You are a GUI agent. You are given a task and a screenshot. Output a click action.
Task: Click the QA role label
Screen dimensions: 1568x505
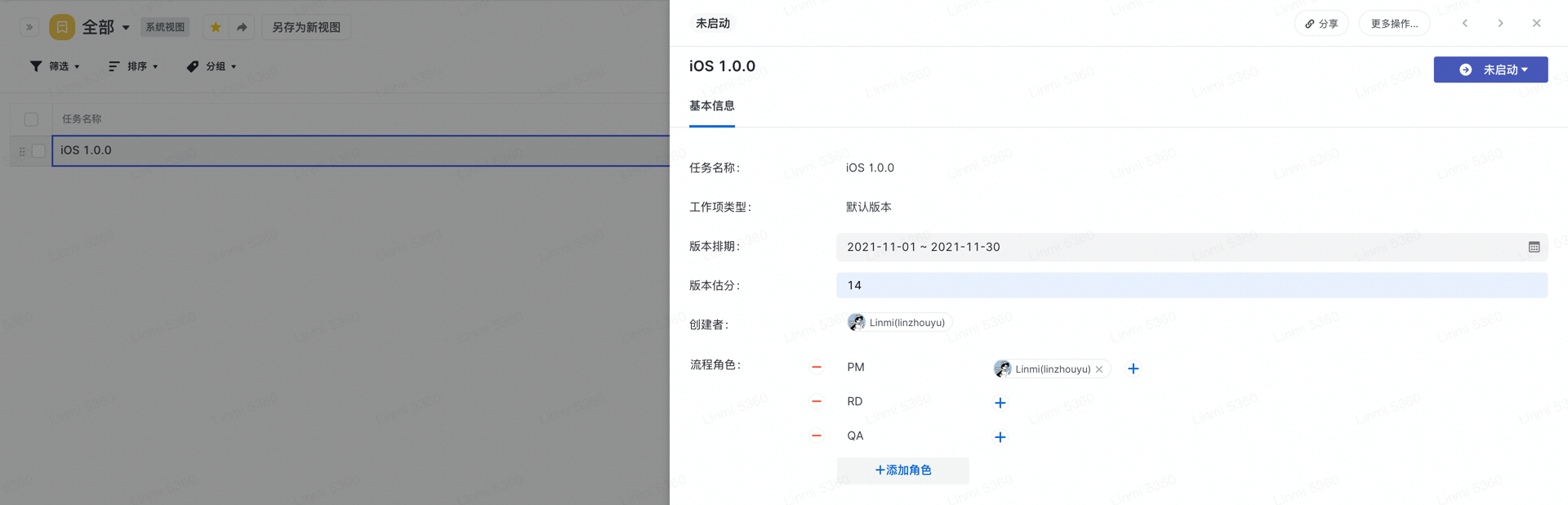click(x=855, y=436)
